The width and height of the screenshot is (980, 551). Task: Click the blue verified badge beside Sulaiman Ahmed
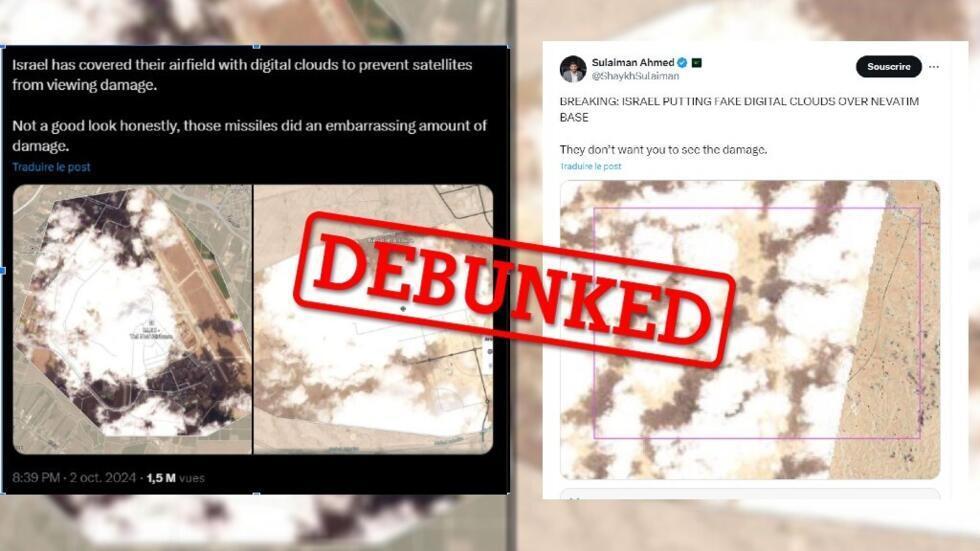(682, 62)
